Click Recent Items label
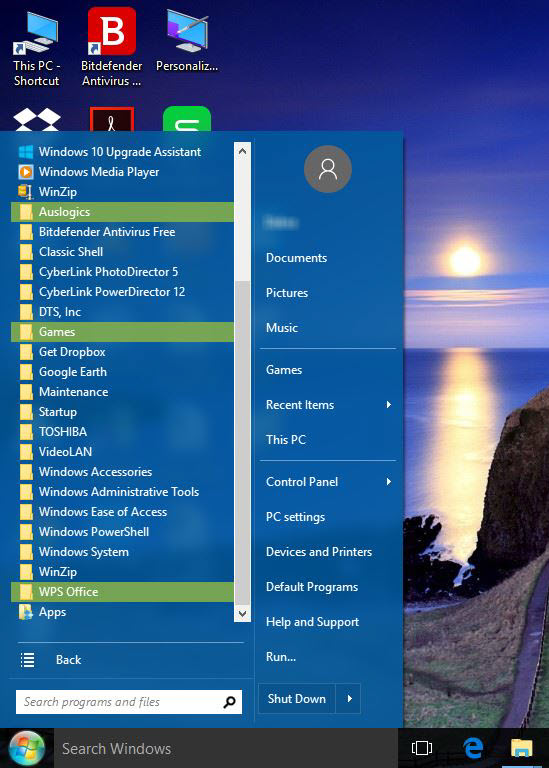549x768 pixels. click(x=300, y=405)
